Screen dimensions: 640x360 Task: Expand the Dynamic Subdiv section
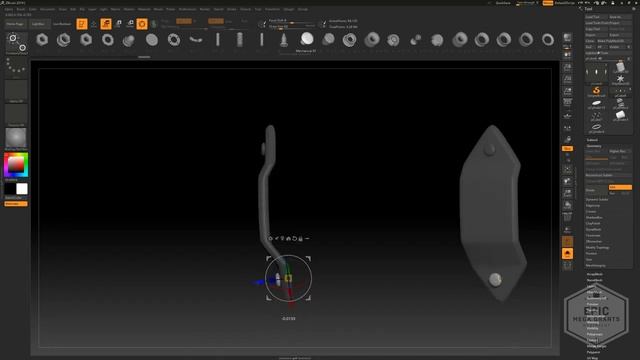[x=597, y=200]
